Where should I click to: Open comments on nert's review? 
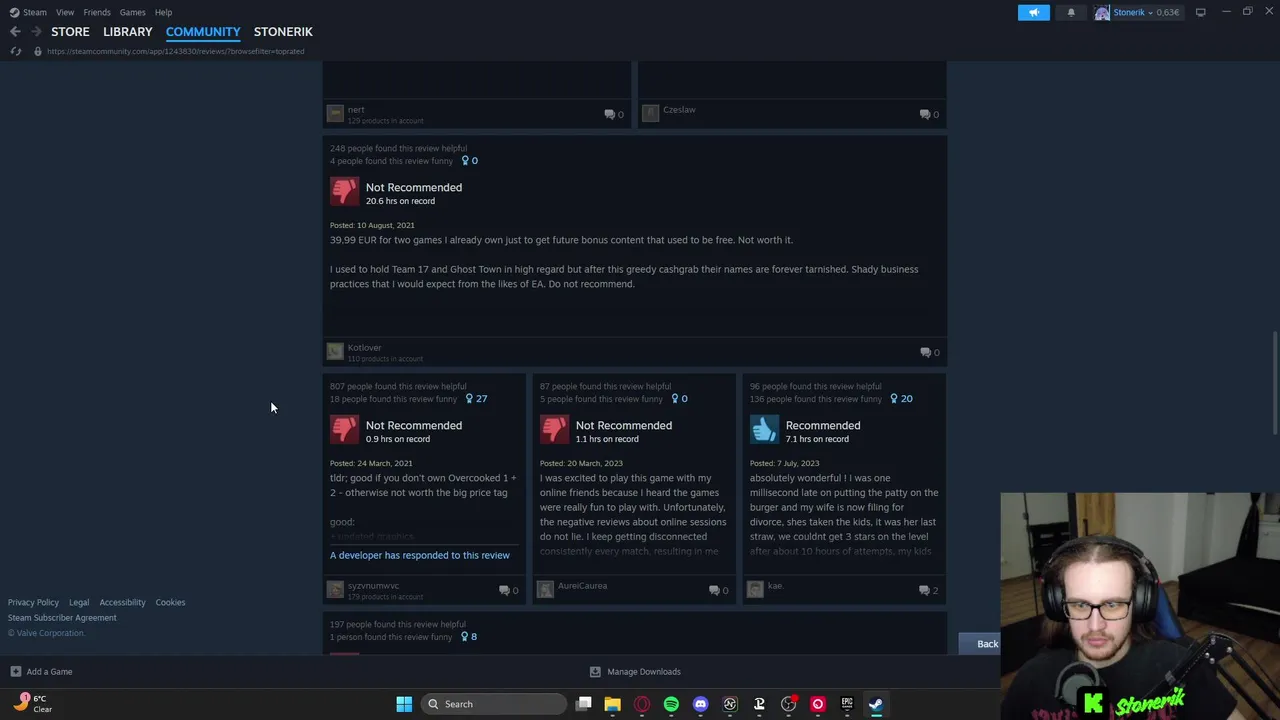614,114
